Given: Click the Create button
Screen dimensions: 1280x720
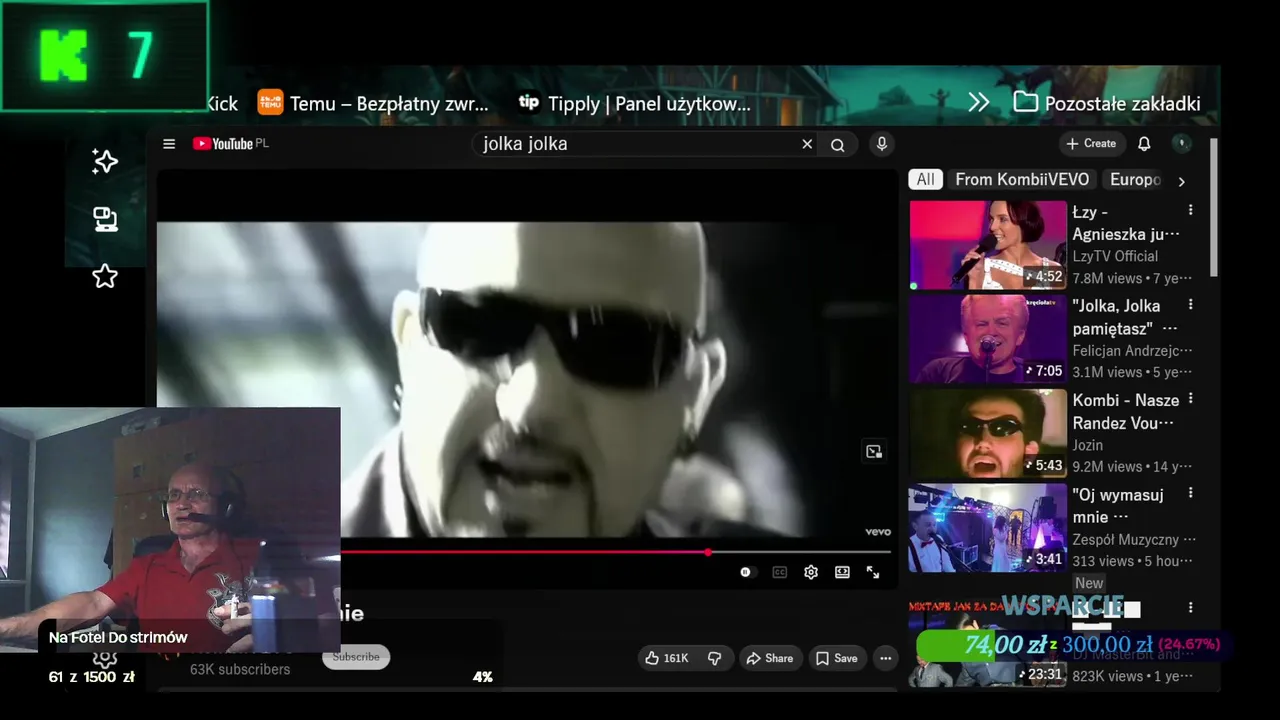Looking at the screenshot, I should click(1091, 144).
